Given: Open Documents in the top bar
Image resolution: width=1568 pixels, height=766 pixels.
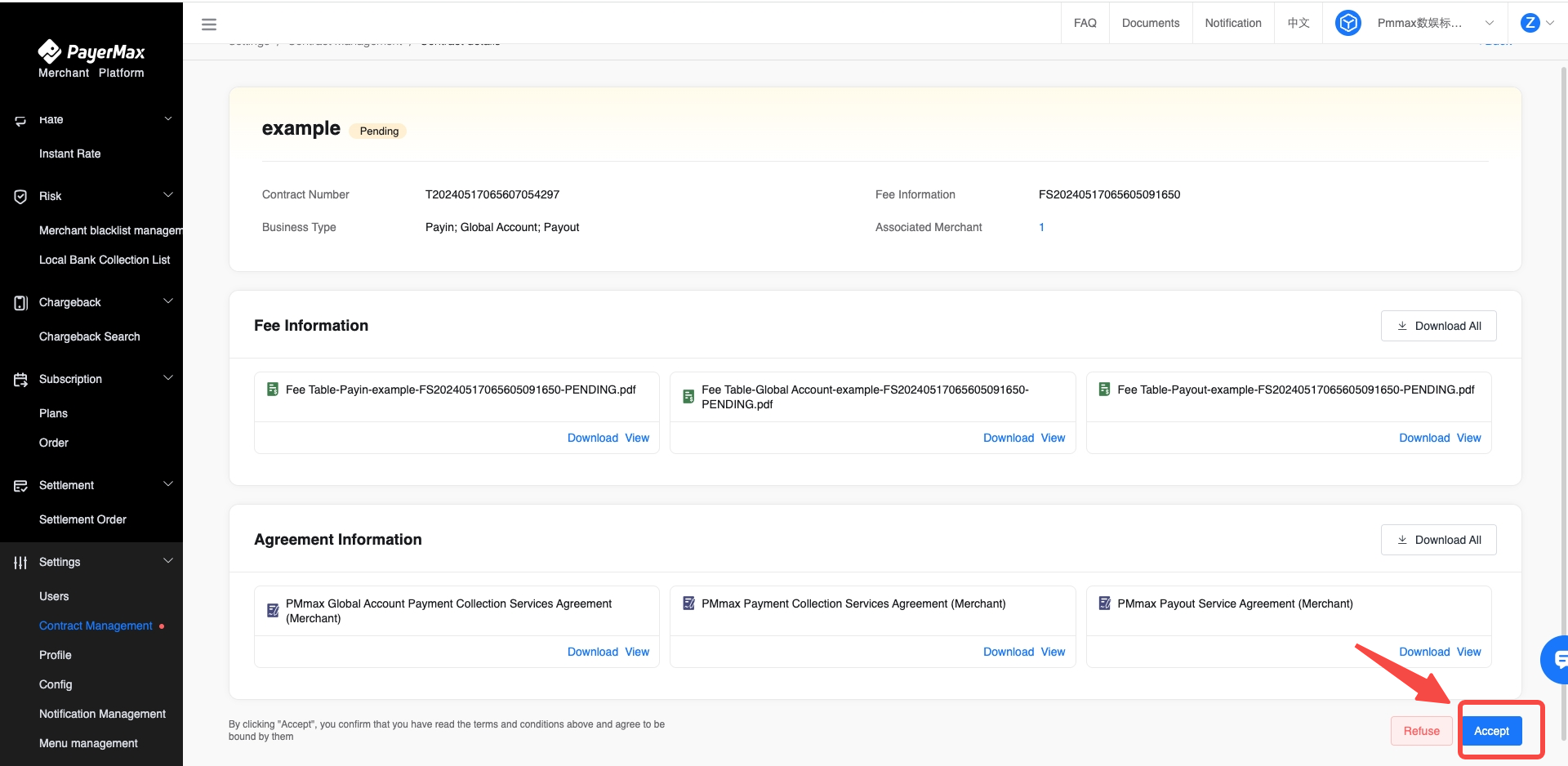Looking at the screenshot, I should [1151, 23].
